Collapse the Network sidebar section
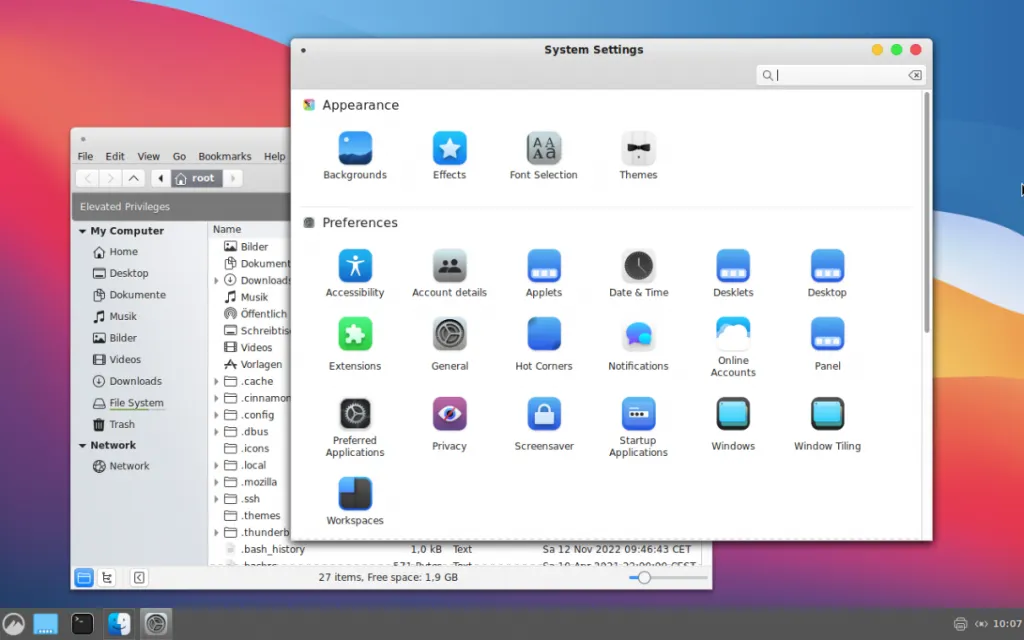This screenshot has width=1024, height=640. pyautogui.click(x=82, y=445)
